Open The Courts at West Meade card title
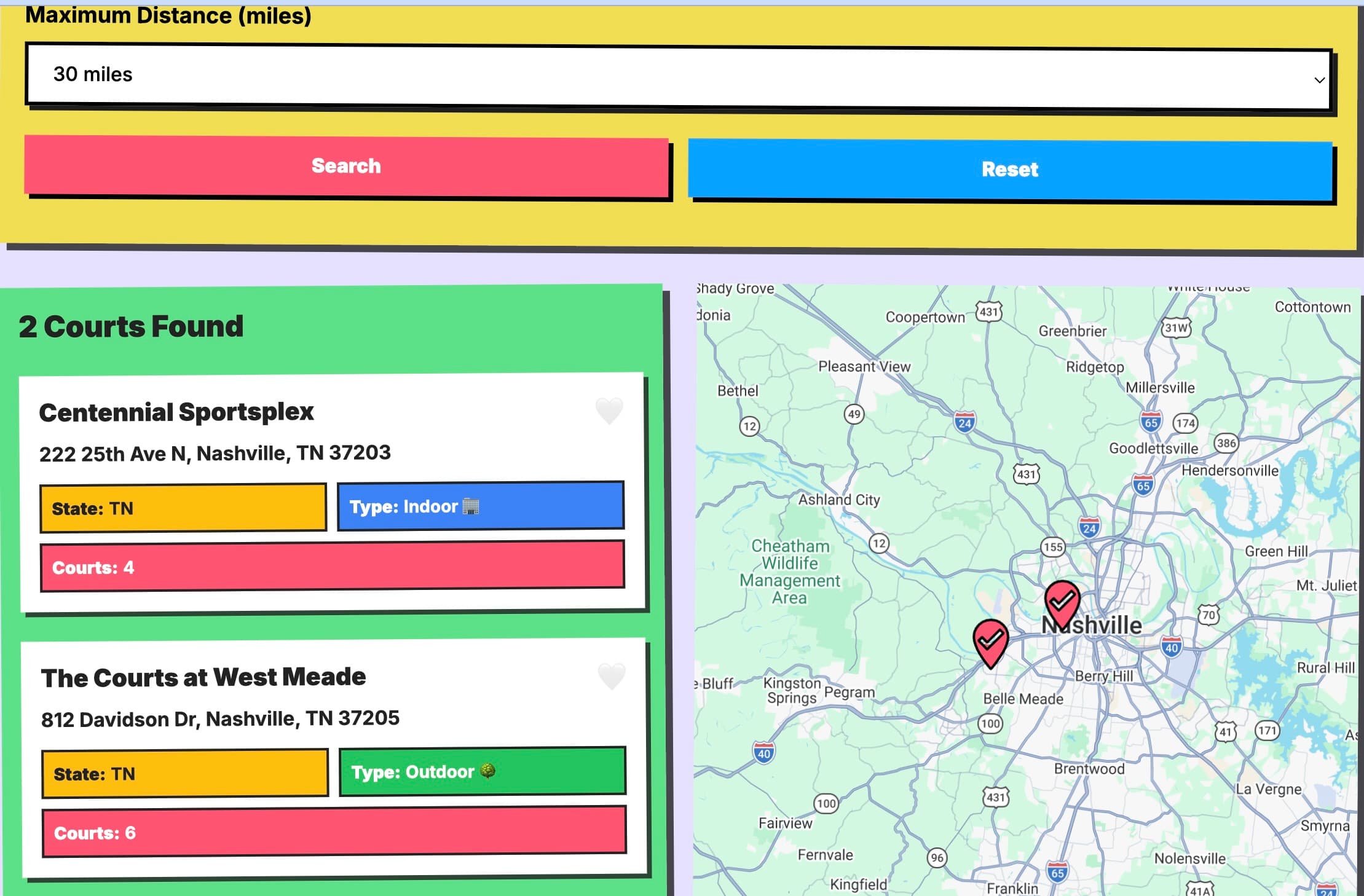The width and height of the screenshot is (1364, 896). click(203, 677)
